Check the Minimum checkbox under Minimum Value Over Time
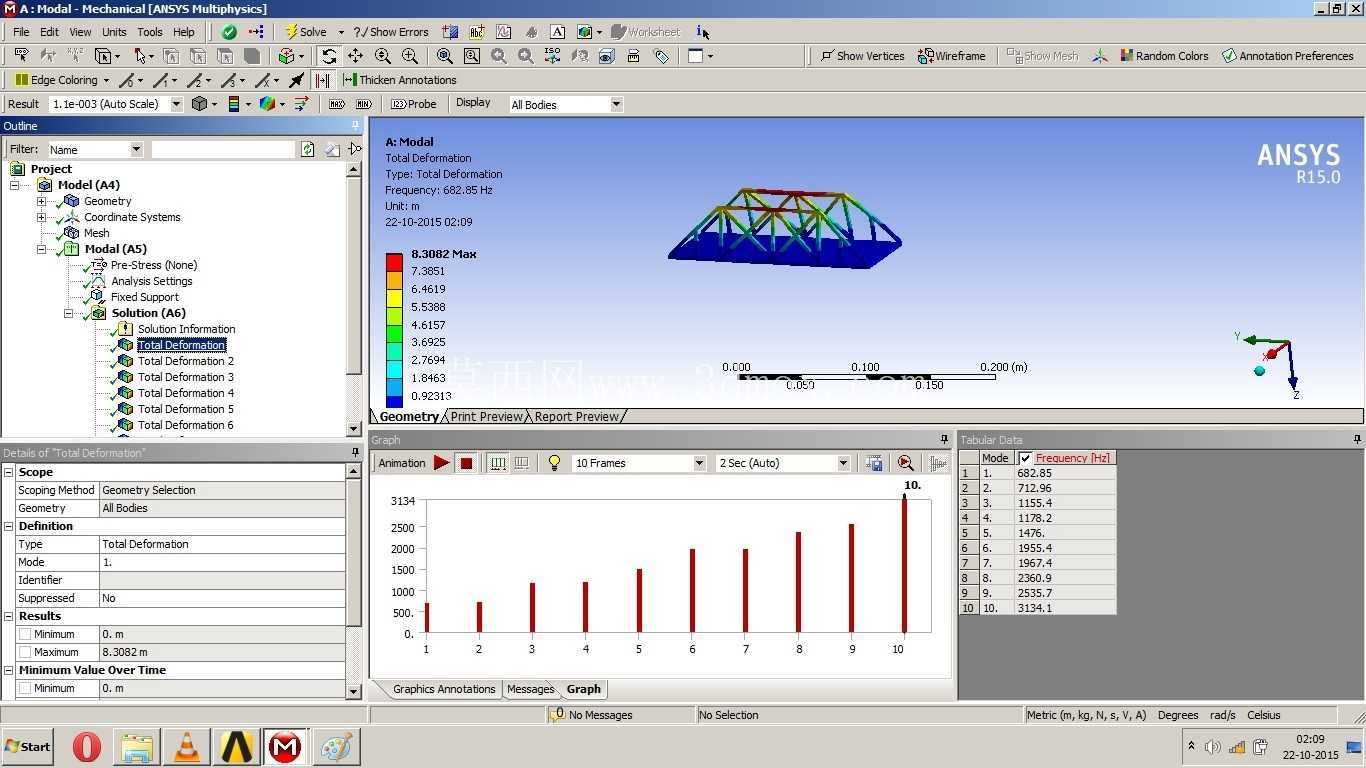Image resolution: width=1366 pixels, height=768 pixels. tap(25, 688)
